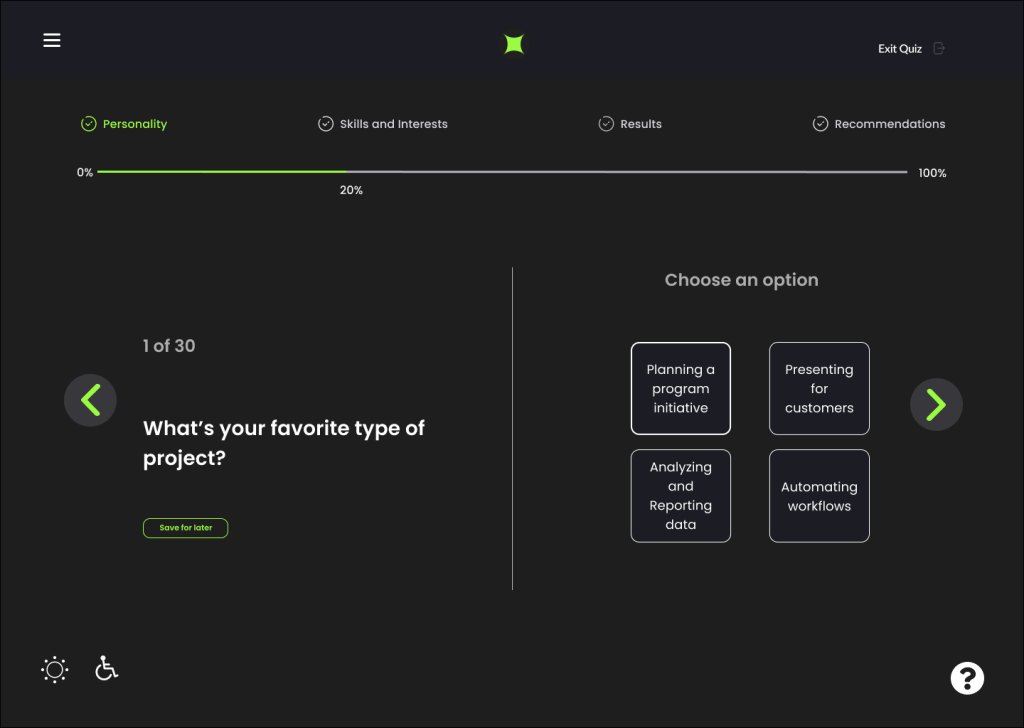Click the exit door icon
The width and height of the screenshot is (1024, 728).
[939, 48]
